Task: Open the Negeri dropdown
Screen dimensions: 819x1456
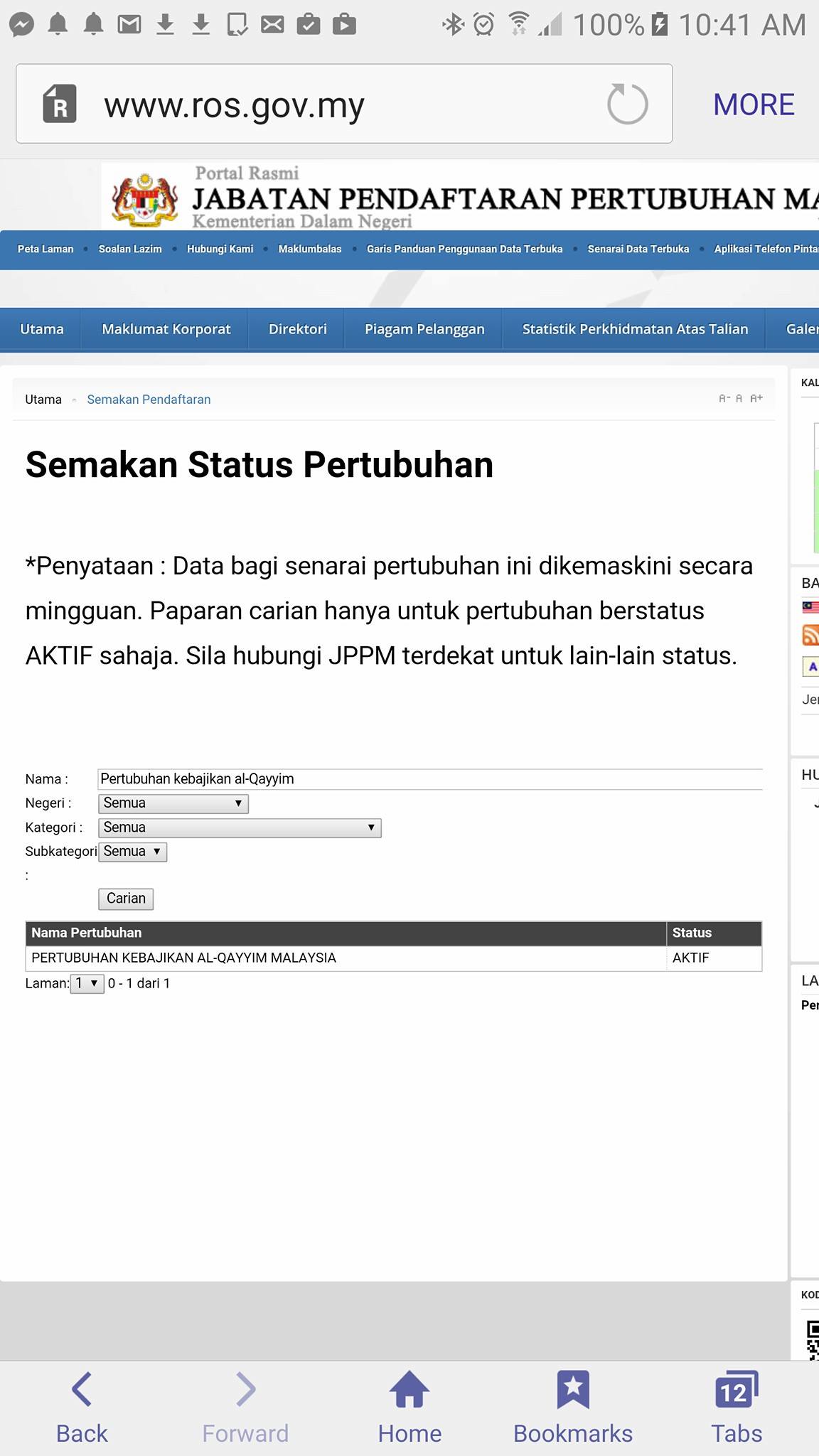Action: click(173, 803)
